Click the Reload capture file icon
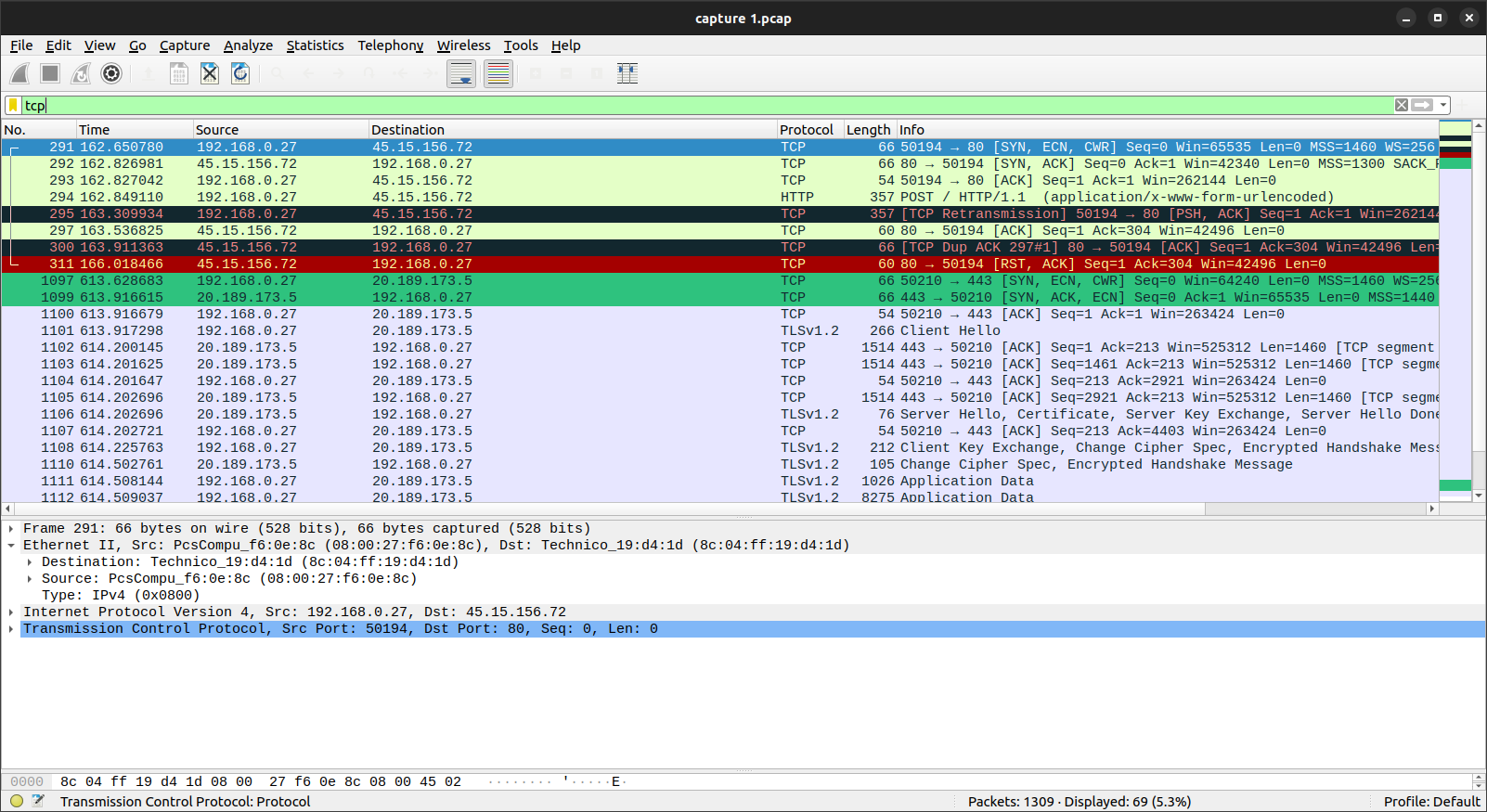The height and width of the screenshot is (812, 1487). pyautogui.click(x=240, y=73)
